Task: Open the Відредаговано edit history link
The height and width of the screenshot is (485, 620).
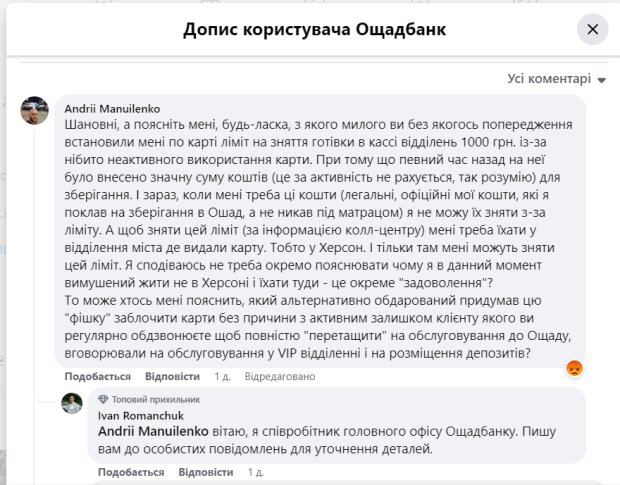Action: coord(280,376)
